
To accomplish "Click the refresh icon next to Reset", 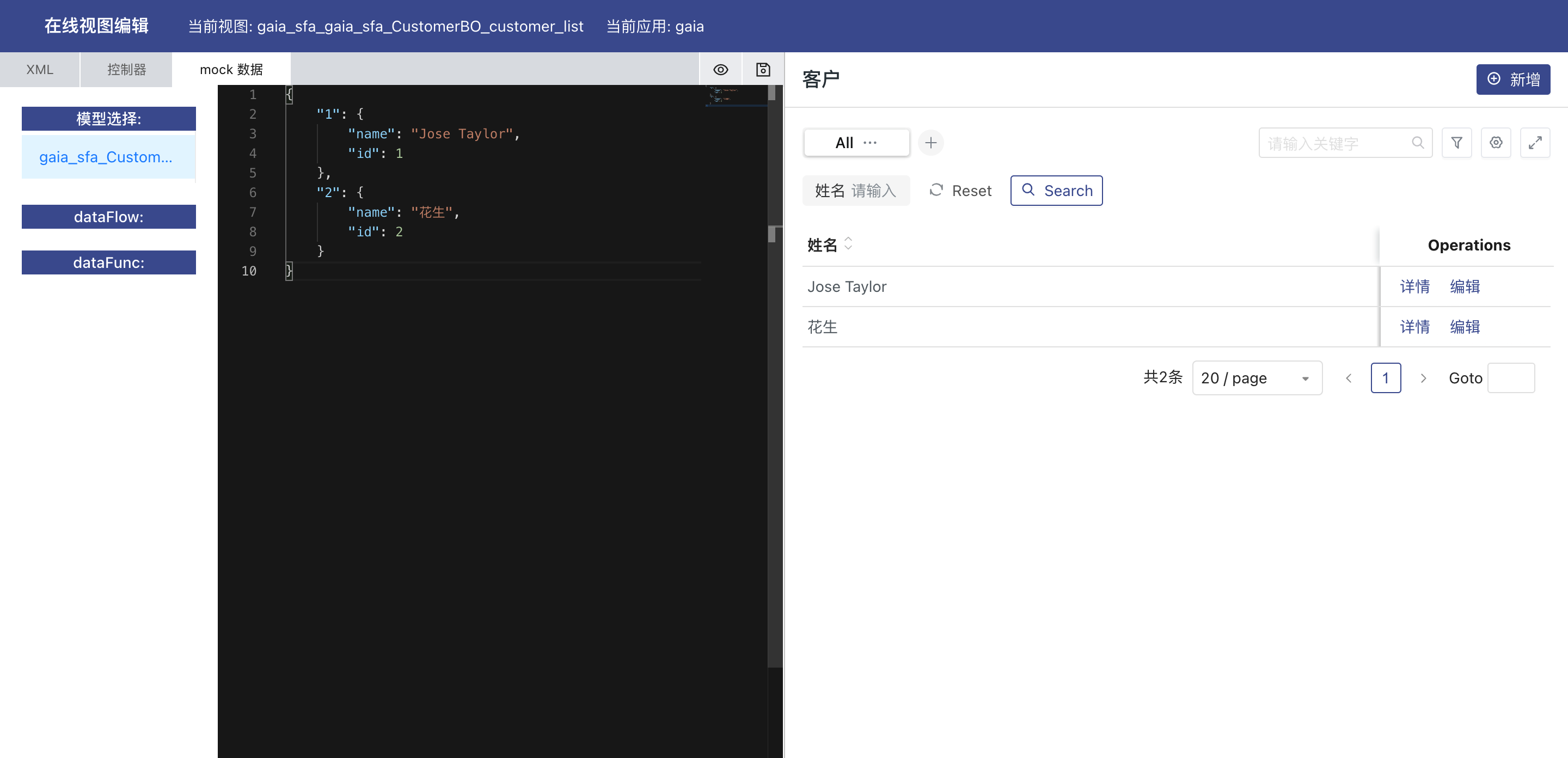I will pyautogui.click(x=936, y=190).
